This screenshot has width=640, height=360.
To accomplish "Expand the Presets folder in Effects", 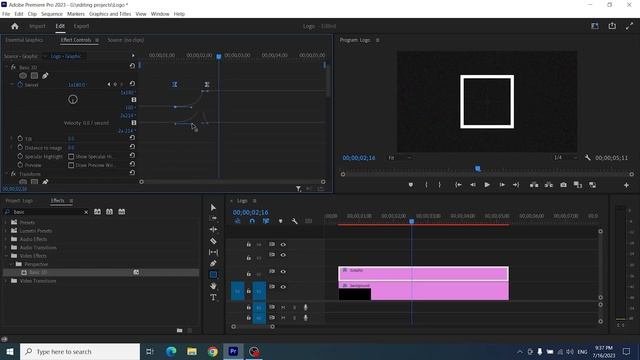I will [x=6, y=222].
